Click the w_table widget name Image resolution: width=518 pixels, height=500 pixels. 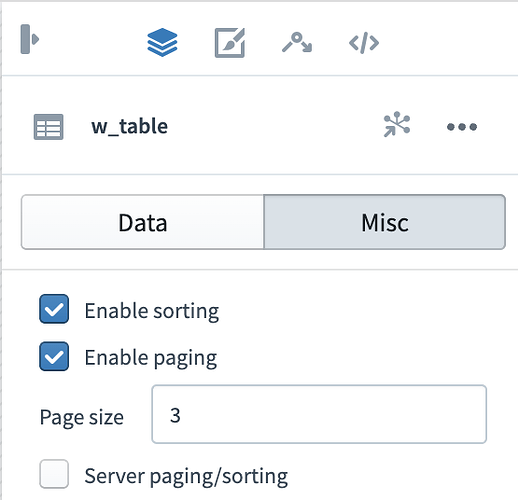tap(130, 127)
